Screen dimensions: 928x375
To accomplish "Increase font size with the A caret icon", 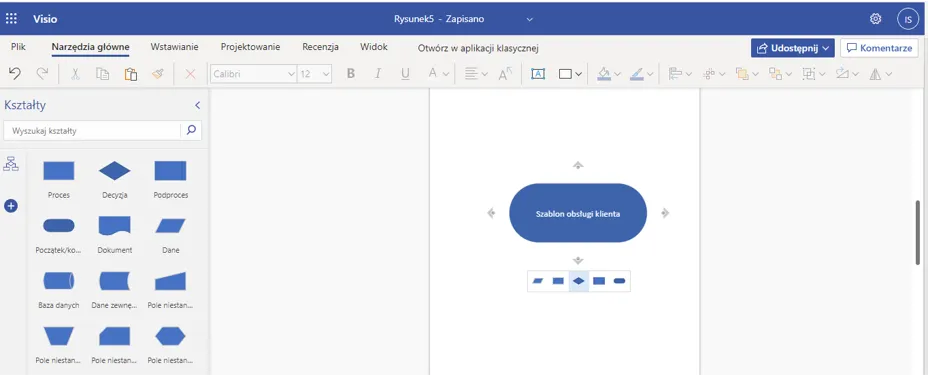I will [x=505, y=73].
